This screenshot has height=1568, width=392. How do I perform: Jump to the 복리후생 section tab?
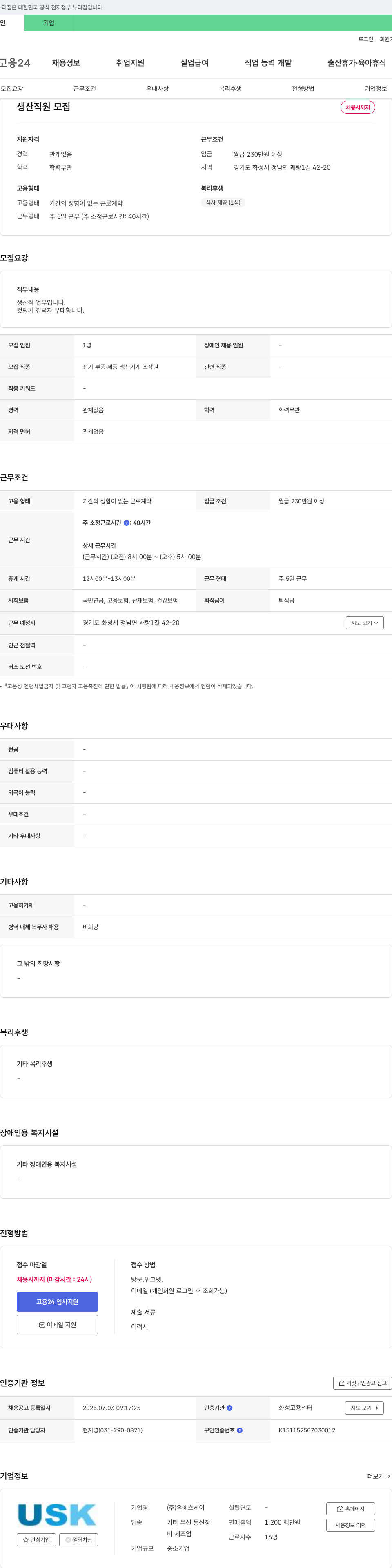point(230,89)
